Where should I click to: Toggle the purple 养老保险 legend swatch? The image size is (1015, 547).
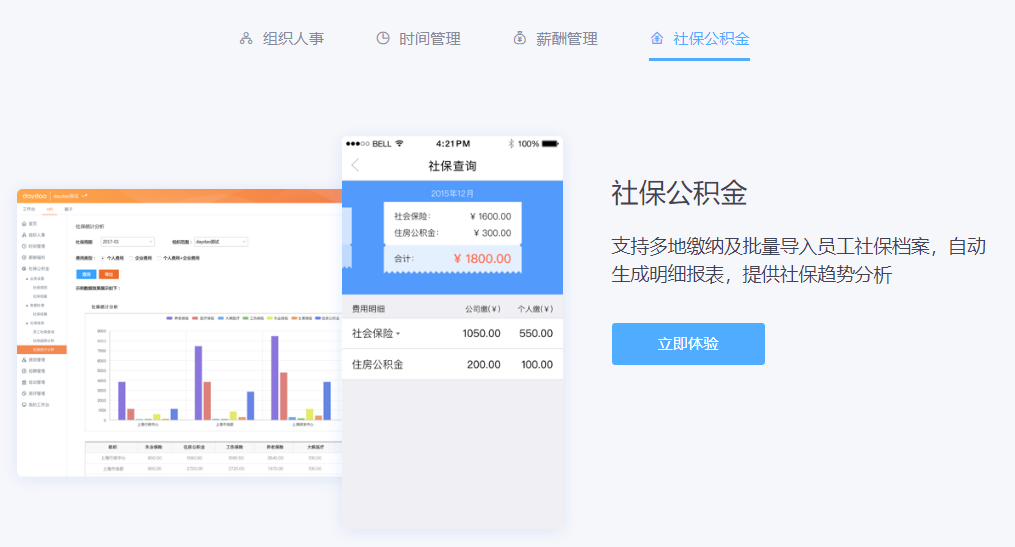(170, 318)
